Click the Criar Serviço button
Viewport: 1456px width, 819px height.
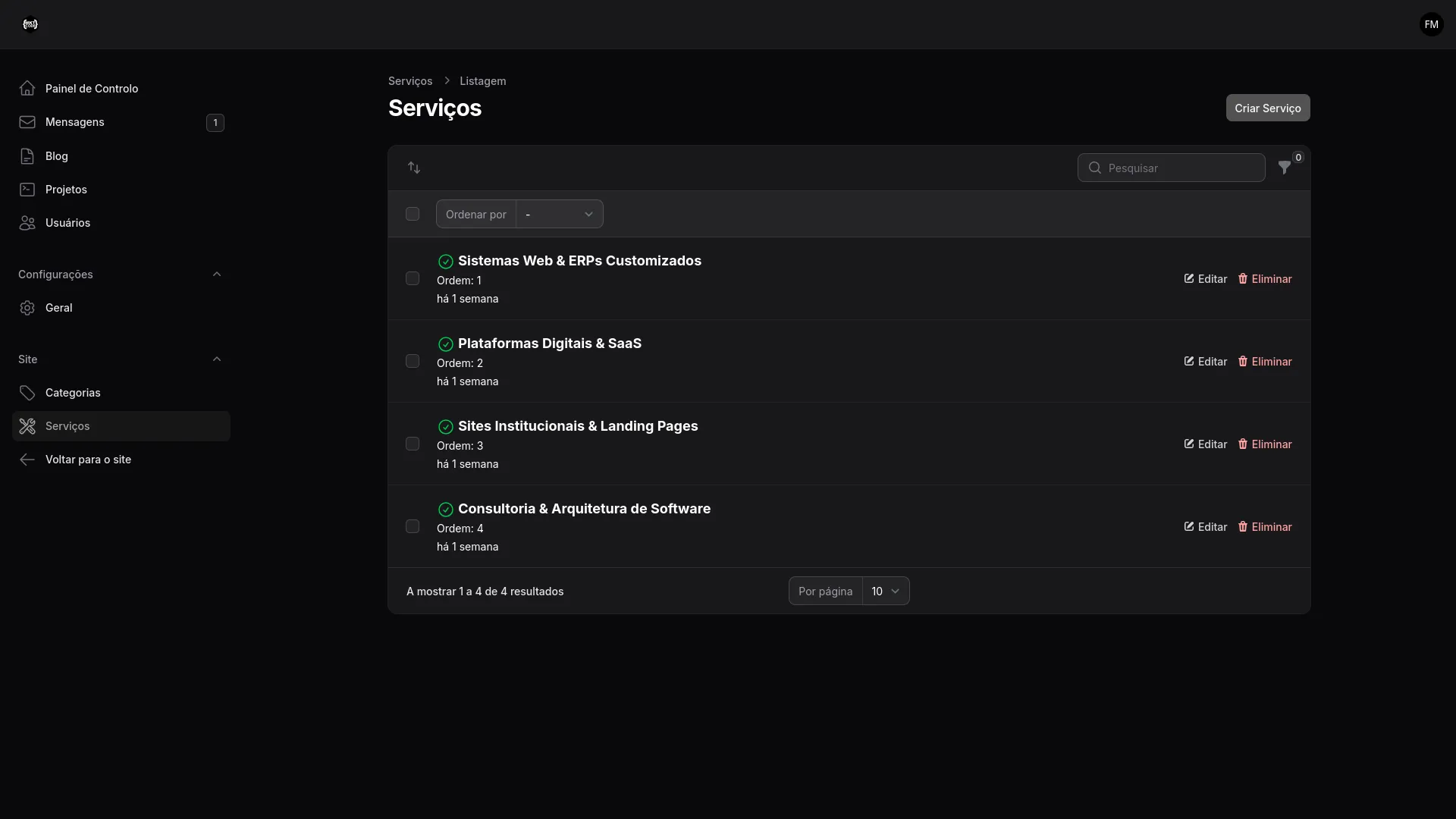(1267, 108)
